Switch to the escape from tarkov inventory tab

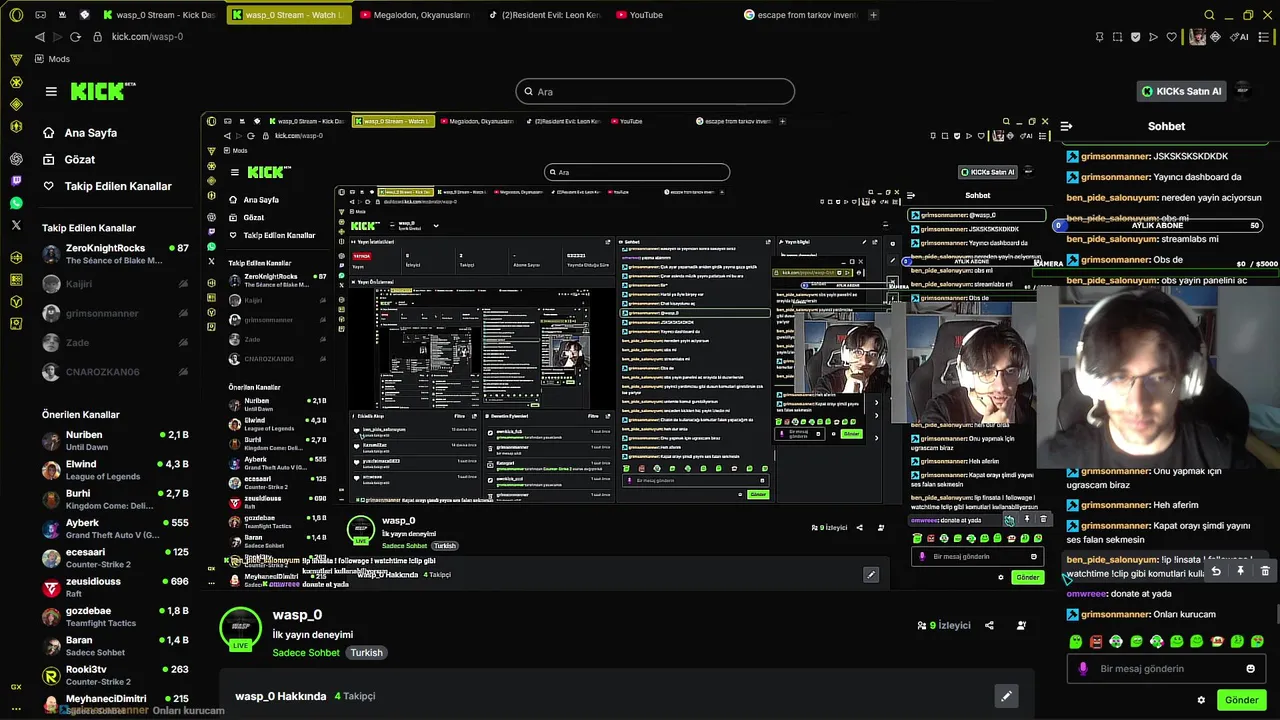point(800,15)
